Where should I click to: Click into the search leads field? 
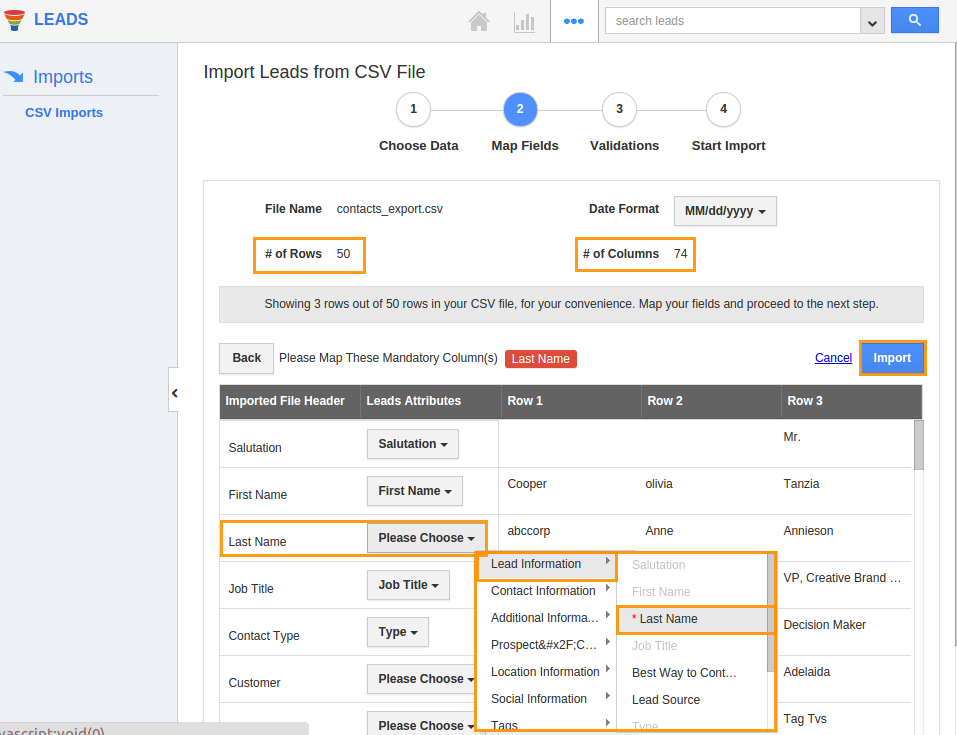coord(732,21)
